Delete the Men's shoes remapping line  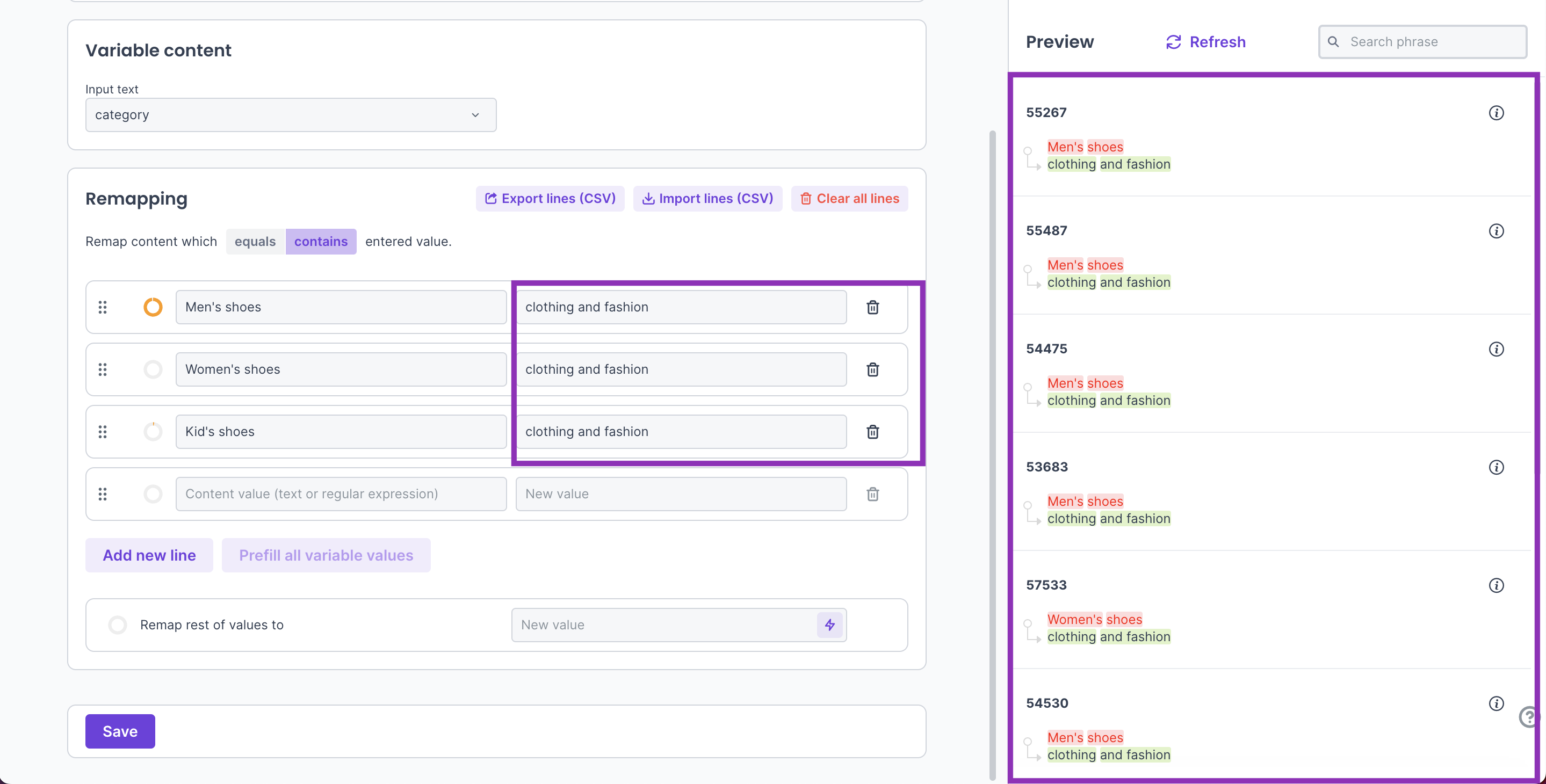click(x=872, y=307)
